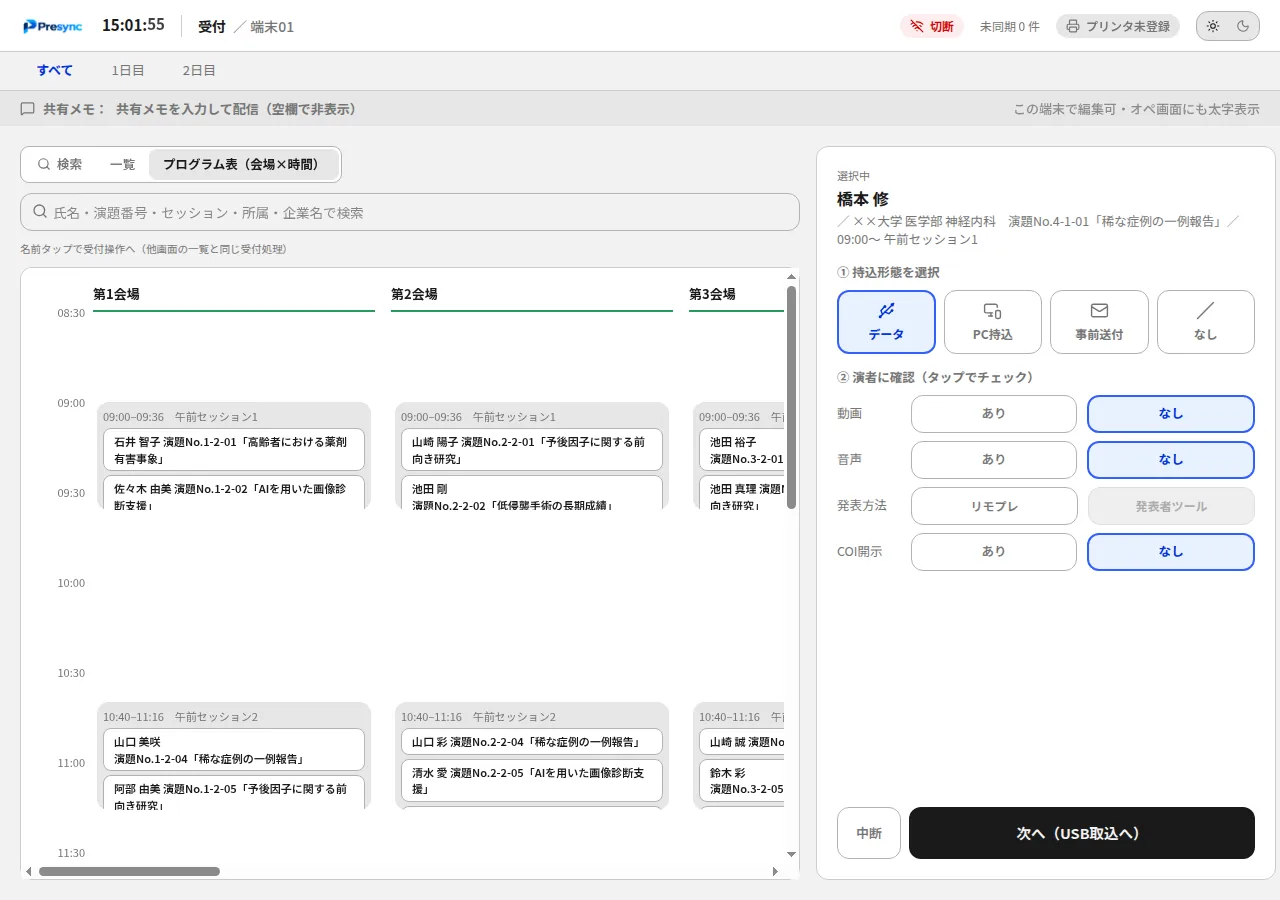
Task: Switch to dark theme with moon icon
Action: pos(1243,26)
